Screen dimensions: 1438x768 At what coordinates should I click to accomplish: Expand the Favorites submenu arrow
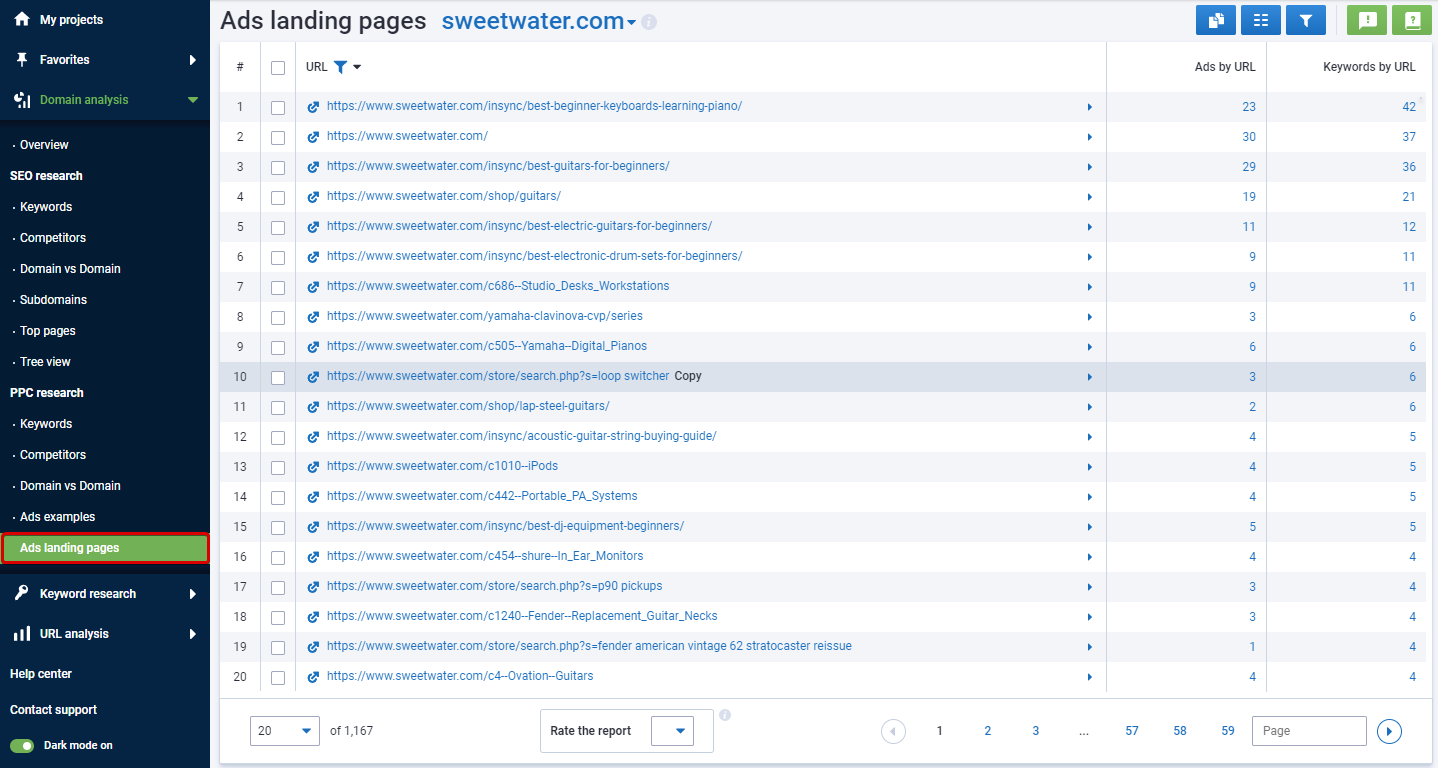click(193, 60)
